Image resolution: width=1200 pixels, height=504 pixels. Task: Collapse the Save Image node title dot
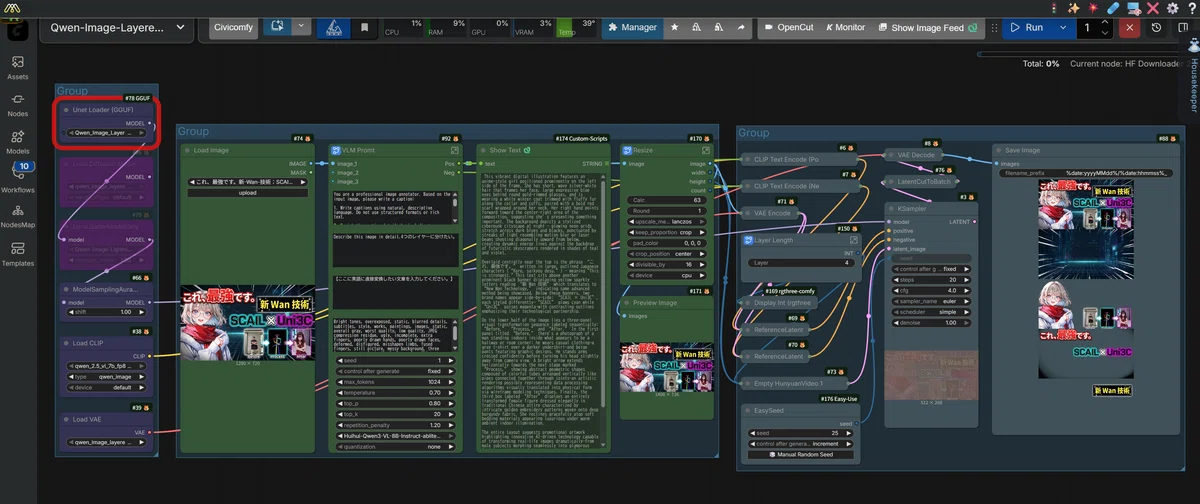1001,150
